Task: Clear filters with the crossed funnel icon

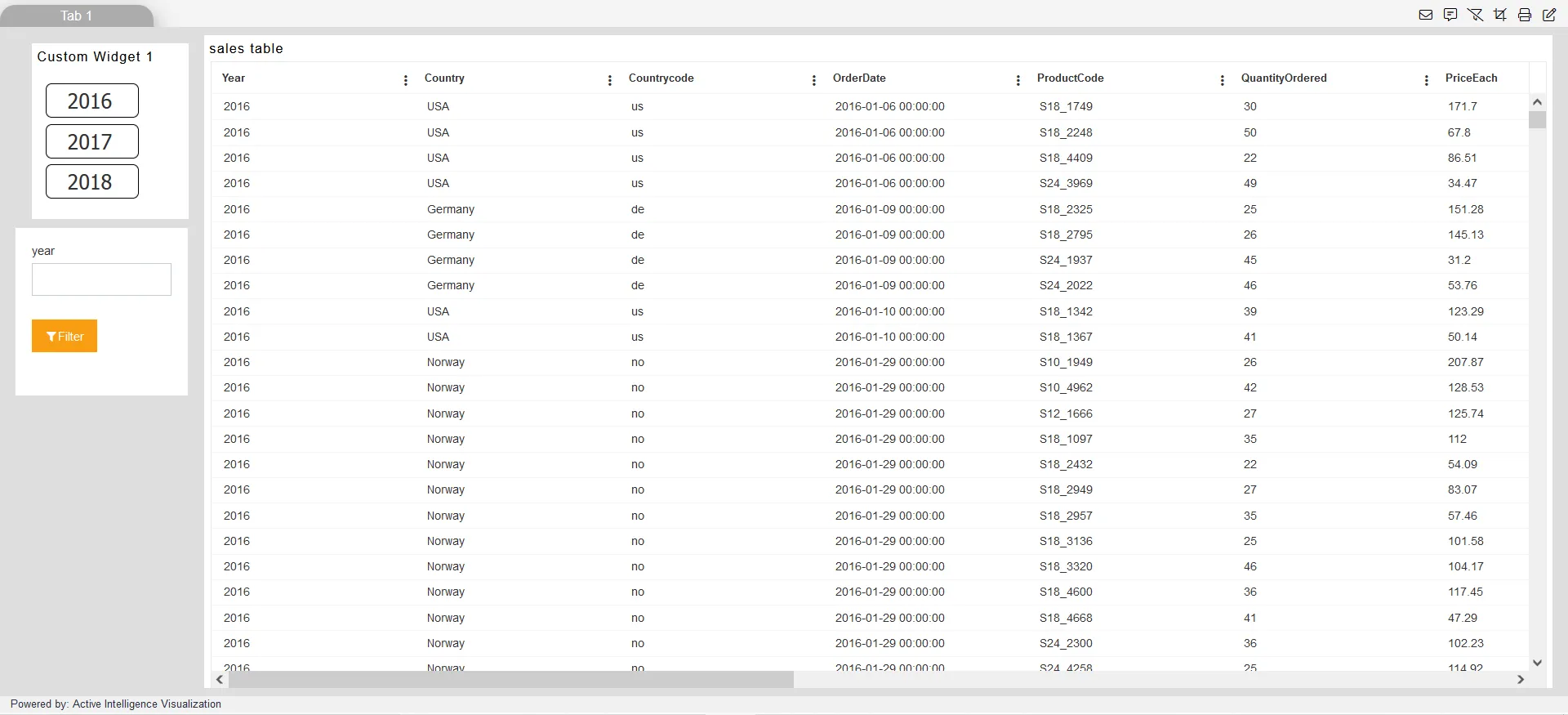Action: click(1475, 15)
